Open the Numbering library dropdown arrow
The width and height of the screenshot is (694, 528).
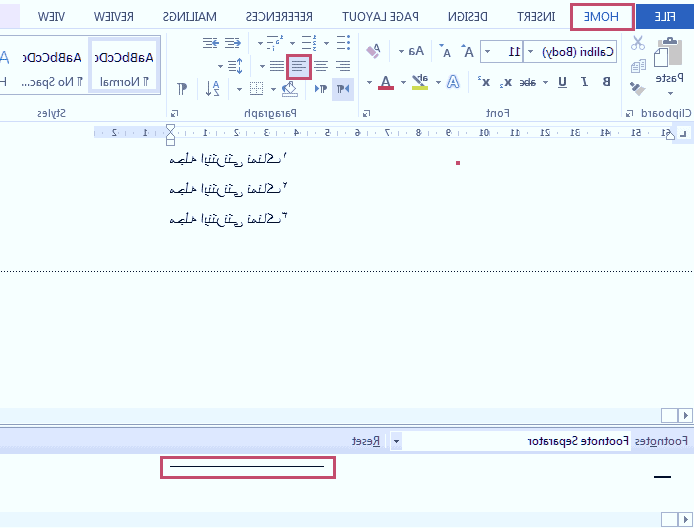(293, 43)
